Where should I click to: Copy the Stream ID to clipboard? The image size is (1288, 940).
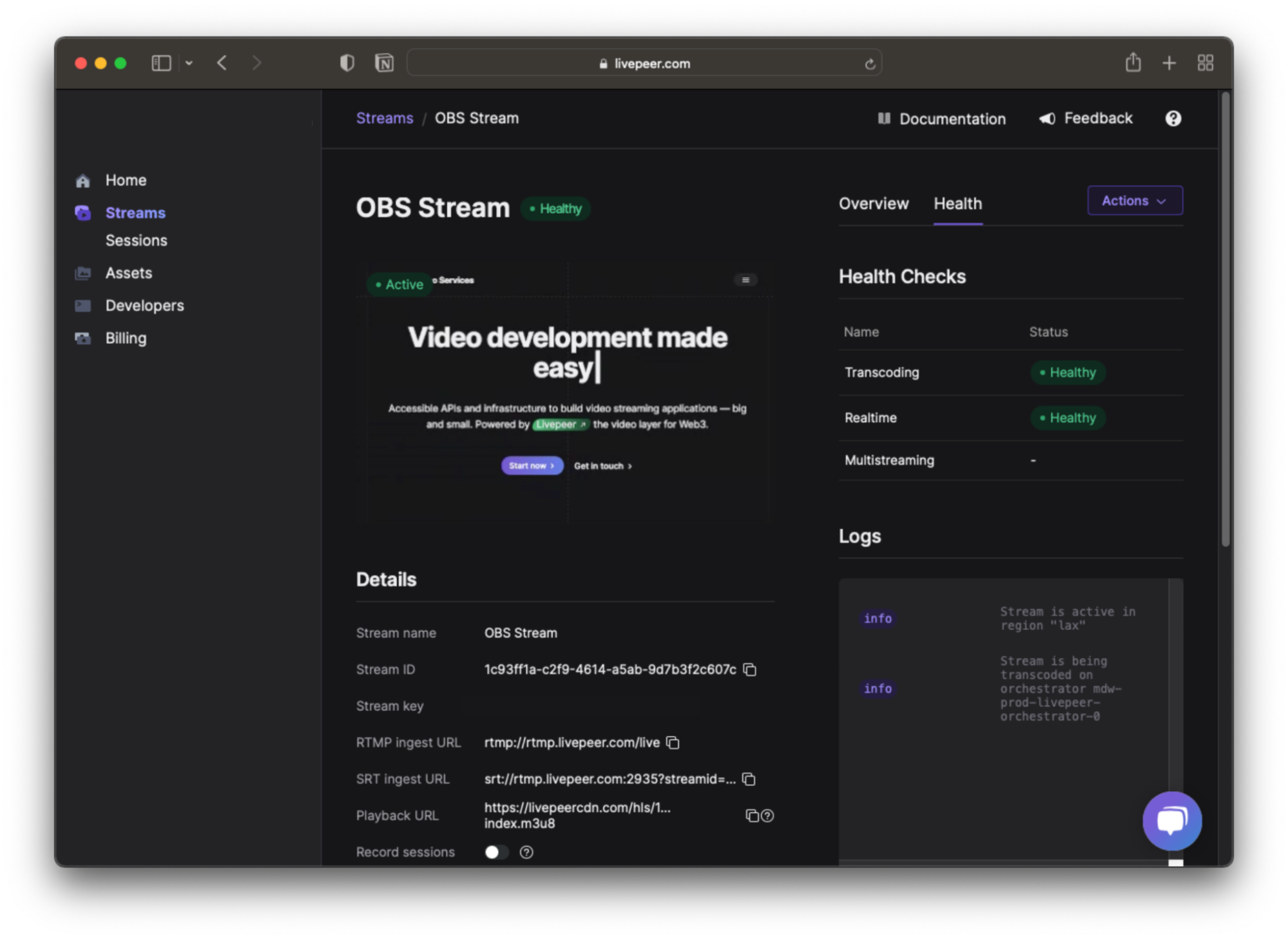pyautogui.click(x=749, y=669)
